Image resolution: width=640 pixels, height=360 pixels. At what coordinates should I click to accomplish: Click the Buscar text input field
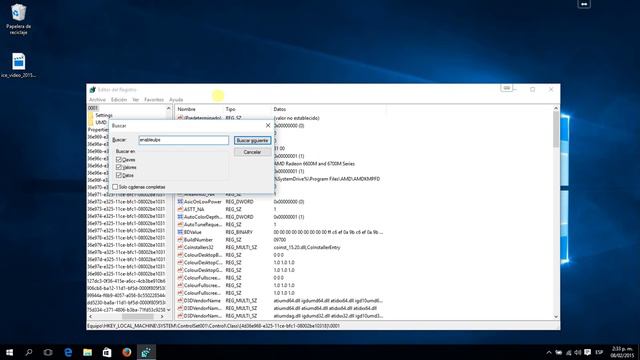(183, 140)
